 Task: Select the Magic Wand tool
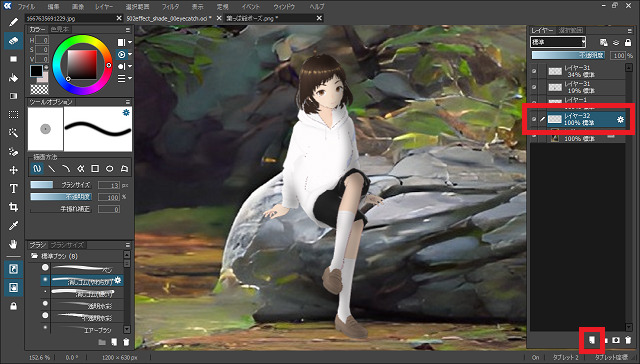(13, 133)
